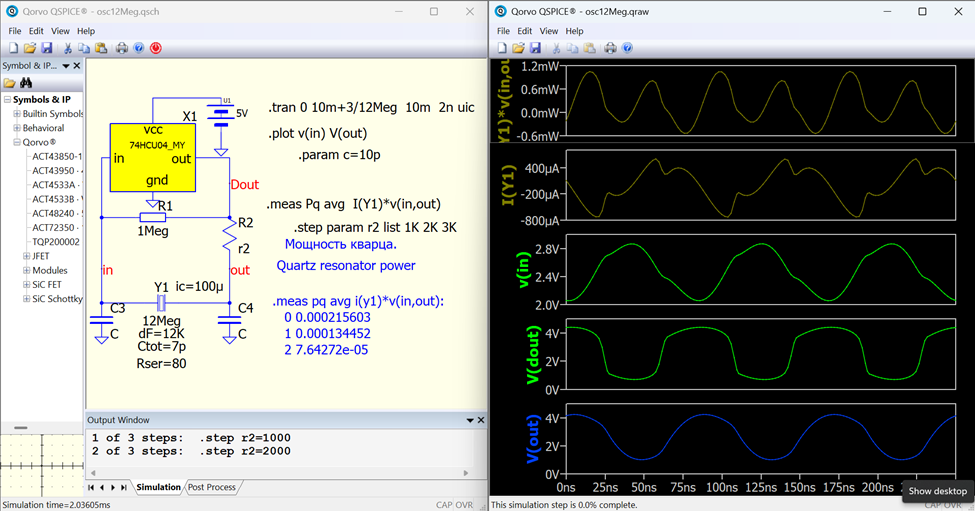
Task: Click Print icon in schematic window toolbar
Action: (x=122, y=48)
